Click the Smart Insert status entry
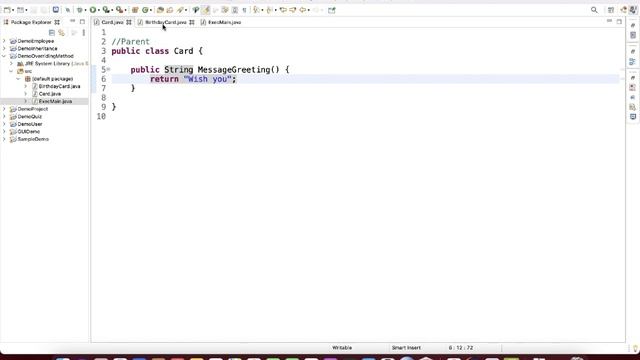 point(406,348)
